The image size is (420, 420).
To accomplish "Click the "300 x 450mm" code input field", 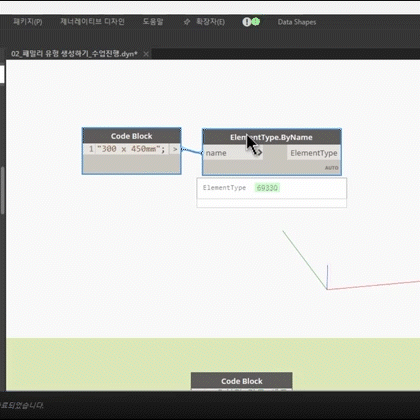I will pos(132,149).
